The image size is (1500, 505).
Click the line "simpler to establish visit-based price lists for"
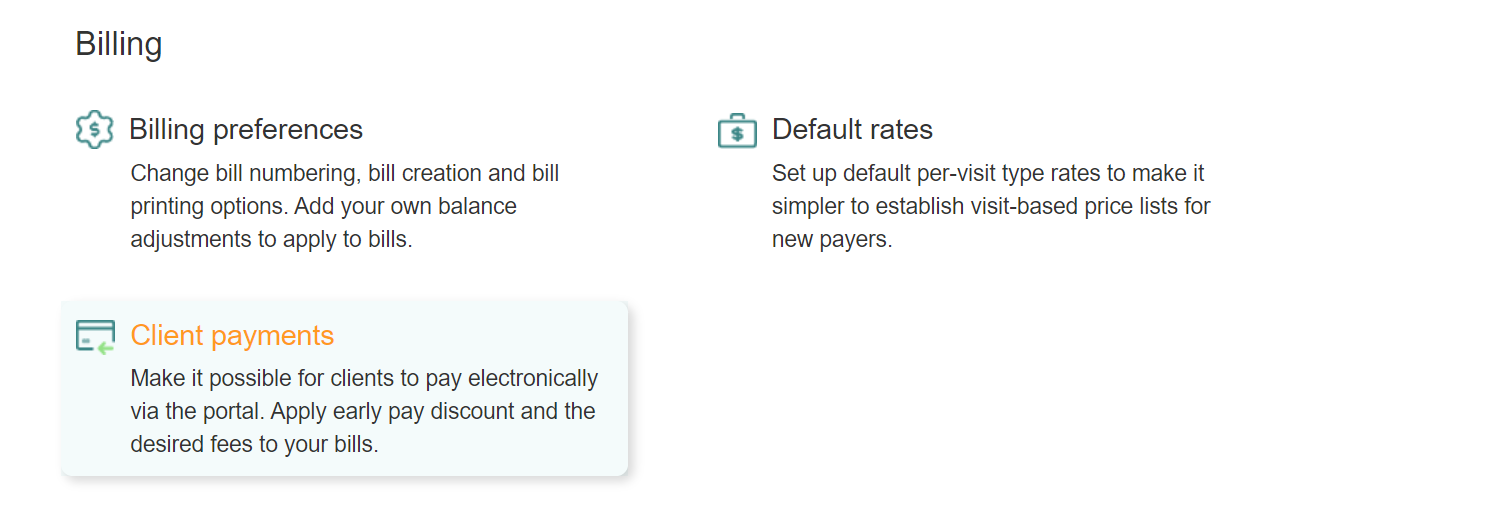(x=991, y=207)
